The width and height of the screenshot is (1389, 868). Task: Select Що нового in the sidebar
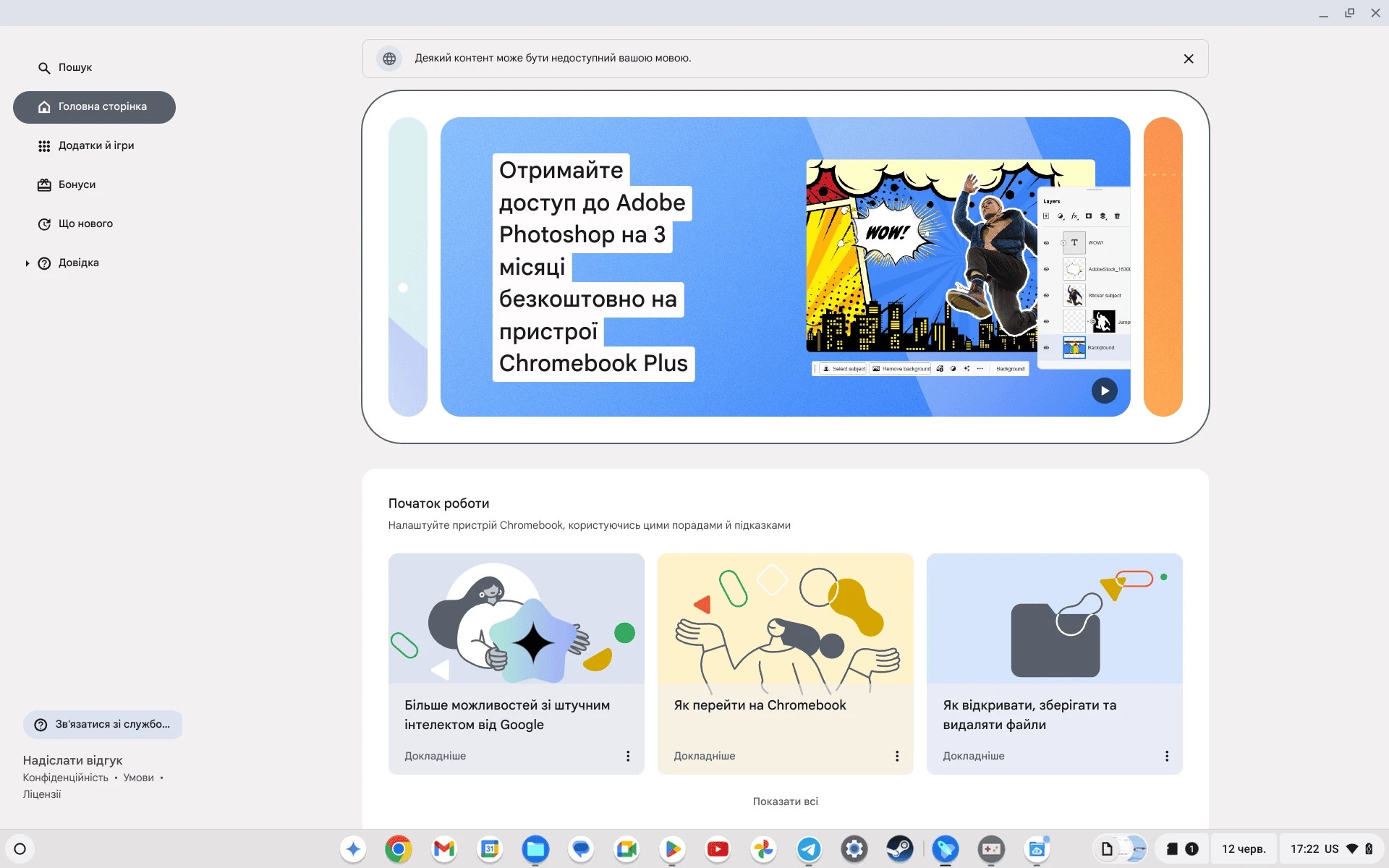click(x=85, y=224)
